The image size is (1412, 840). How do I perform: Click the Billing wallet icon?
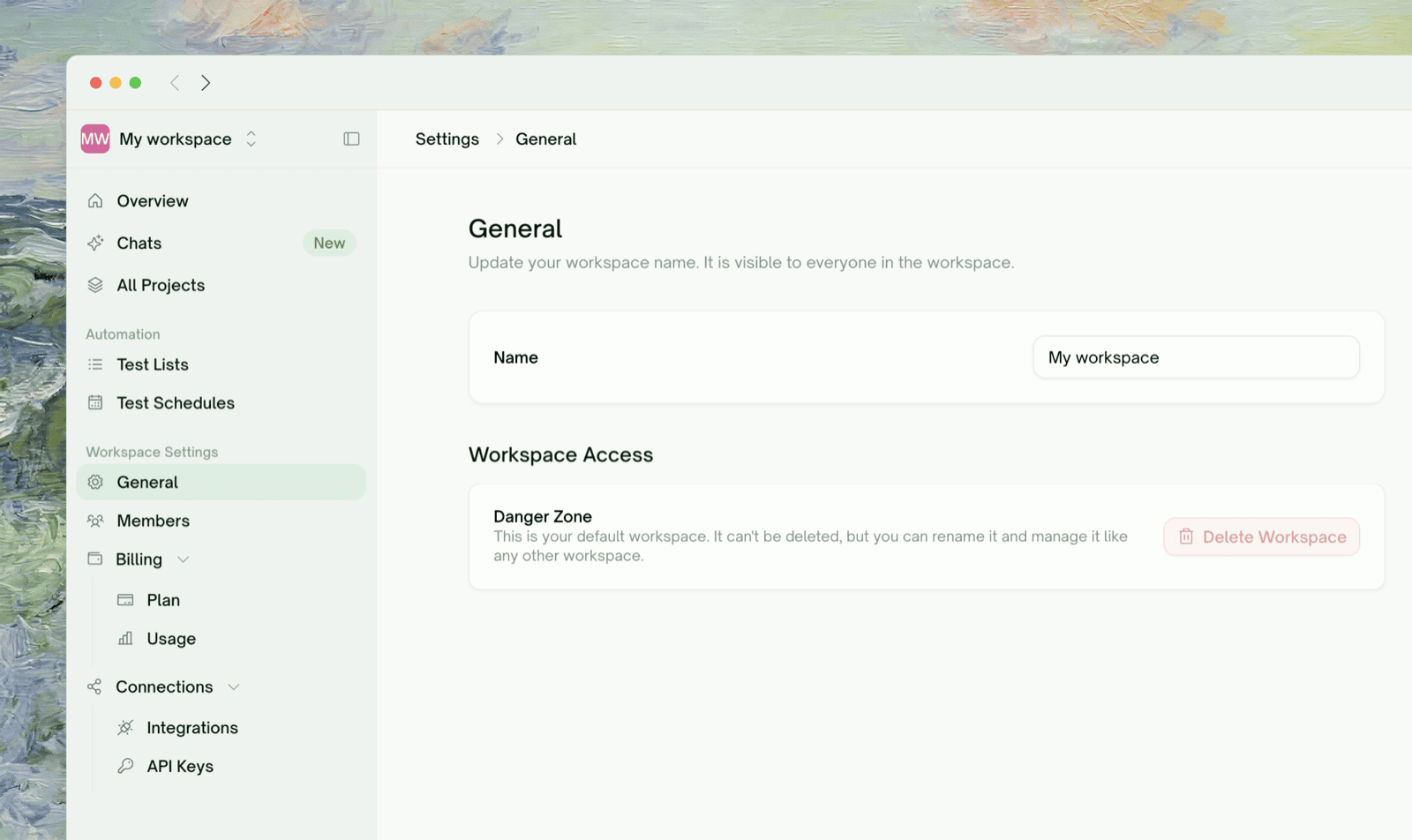click(x=95, y=559)
